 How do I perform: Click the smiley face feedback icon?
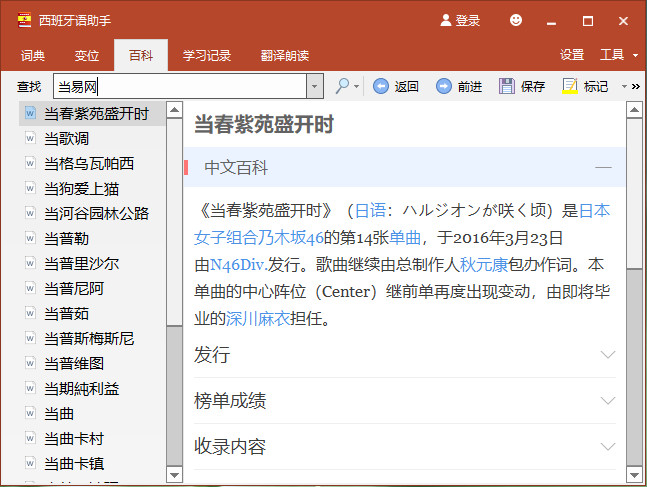click(516, 20)
